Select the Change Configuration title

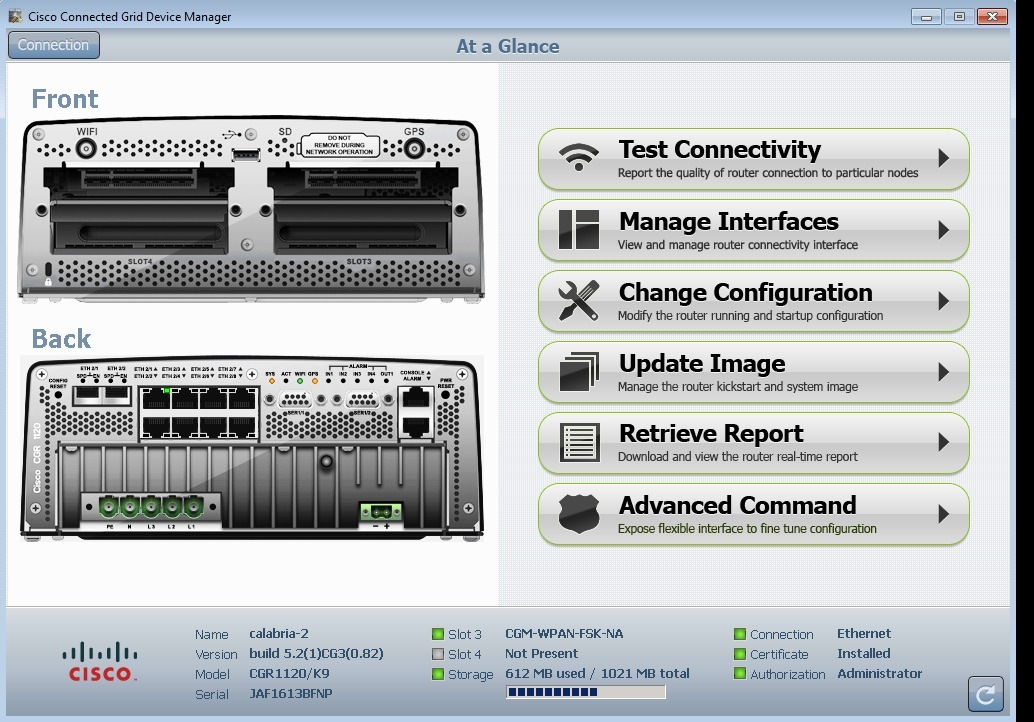click(745, 292)
